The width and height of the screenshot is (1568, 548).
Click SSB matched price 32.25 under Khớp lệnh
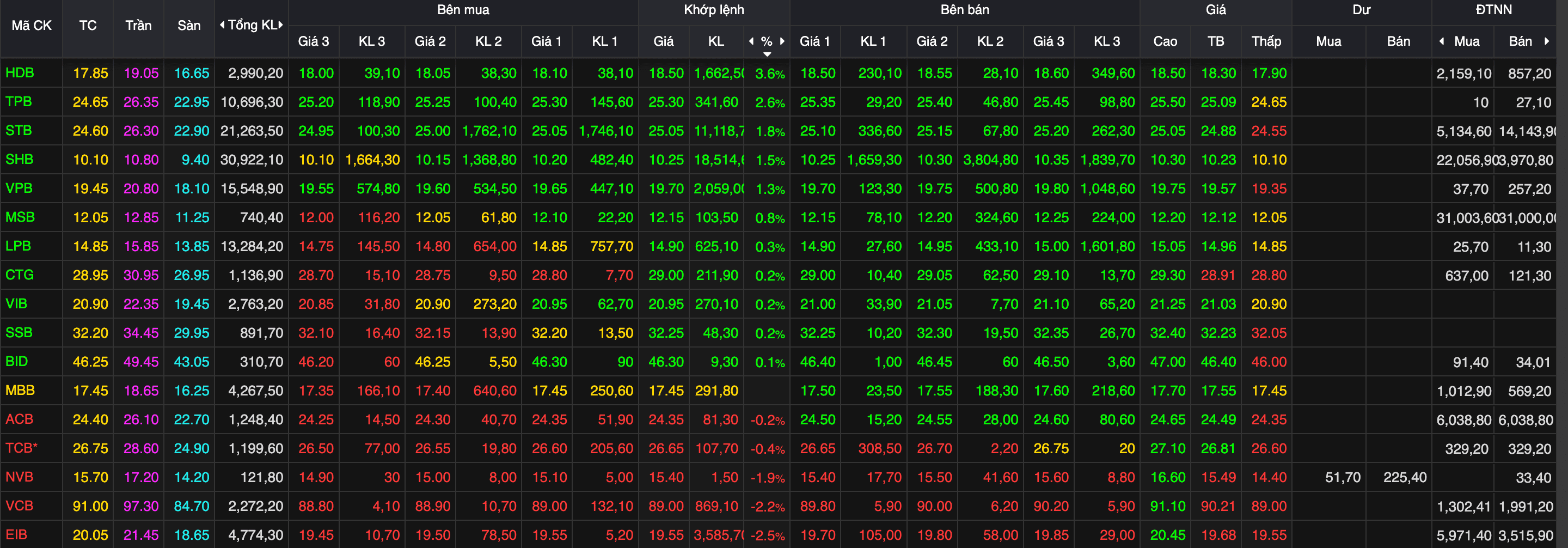coord(666,332)
